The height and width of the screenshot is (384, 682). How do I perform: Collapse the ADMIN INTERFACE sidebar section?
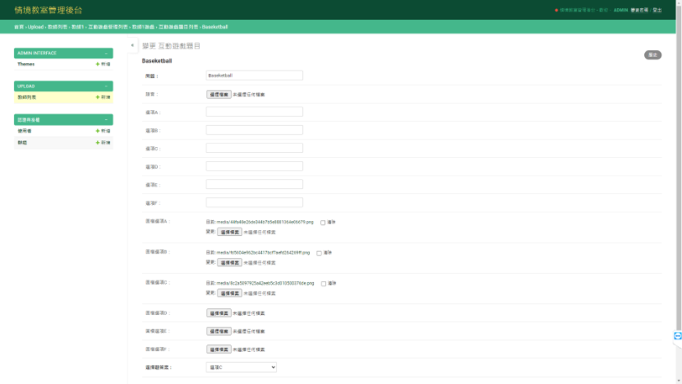[x=106, y=53]
